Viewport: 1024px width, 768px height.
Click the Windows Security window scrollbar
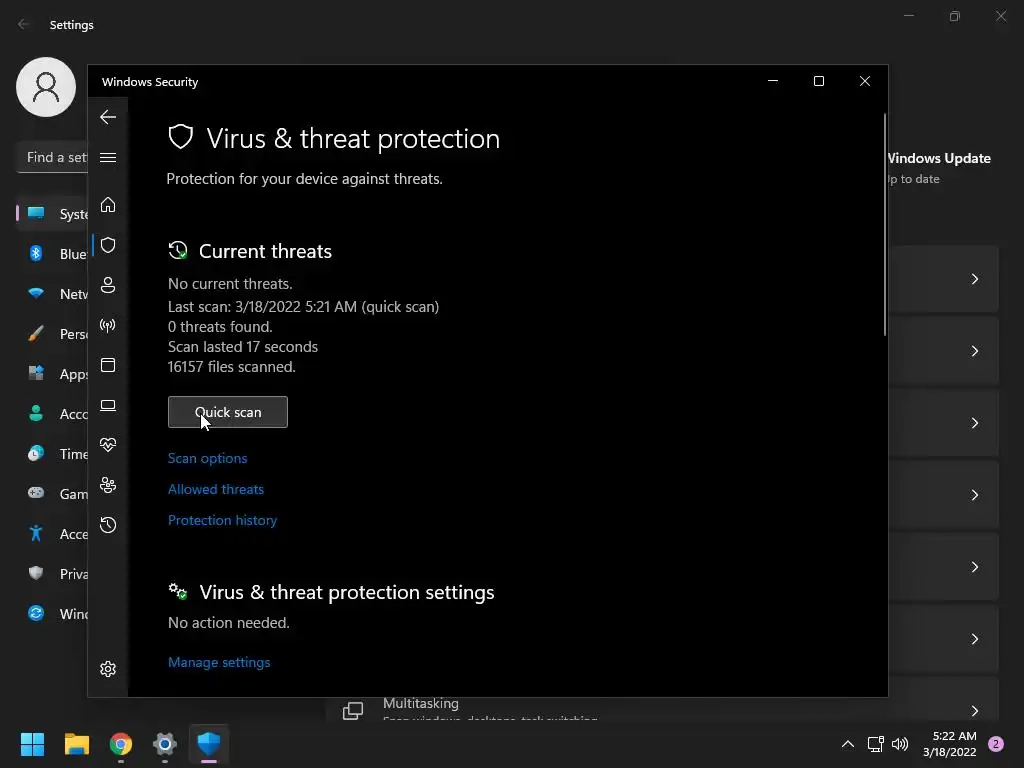pyautogui.click(x=885, y=225)
